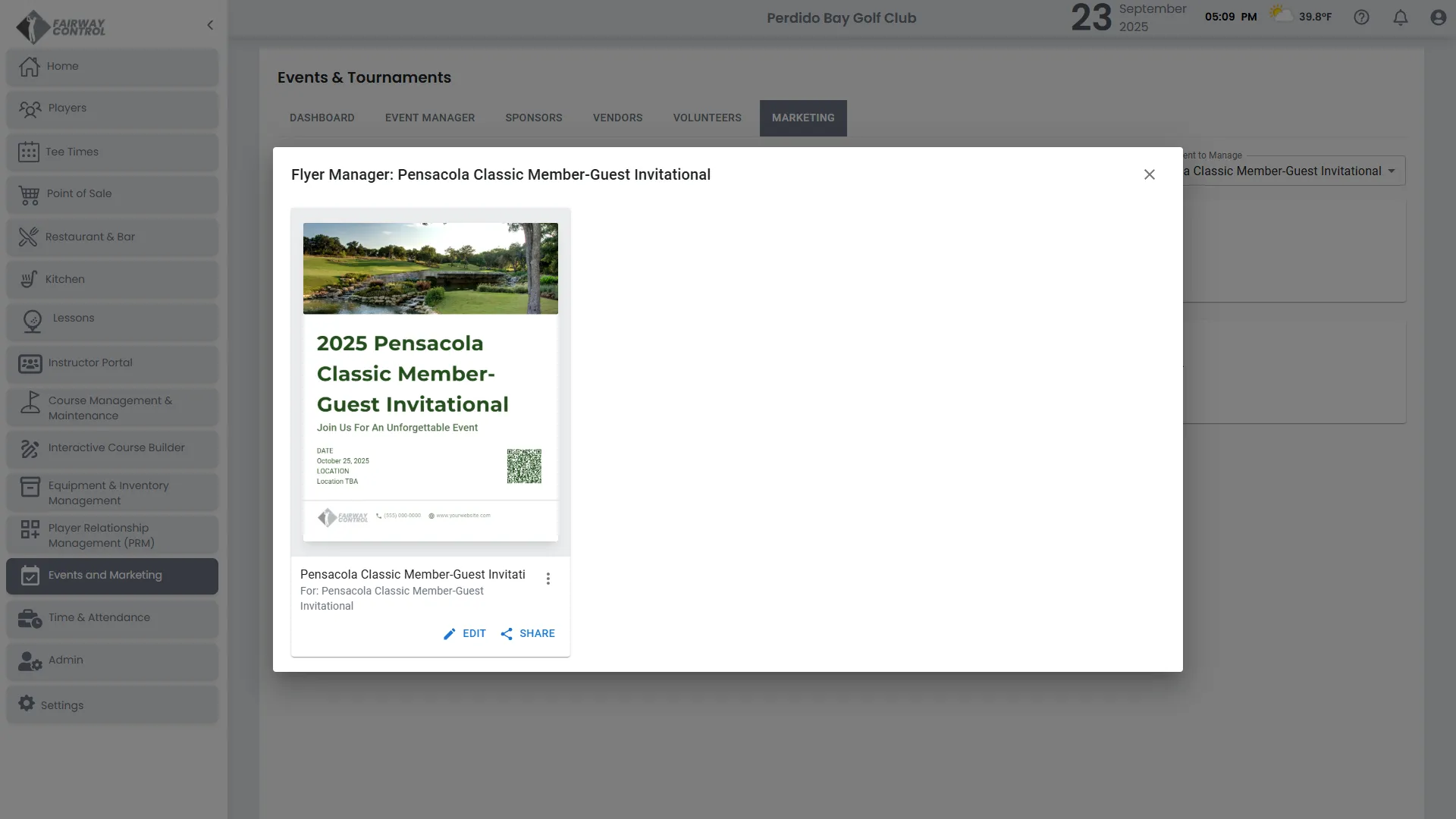Click the Lessons golf ball icon
This screenshot has height=819, width=1456.
[x=33, y=321]
